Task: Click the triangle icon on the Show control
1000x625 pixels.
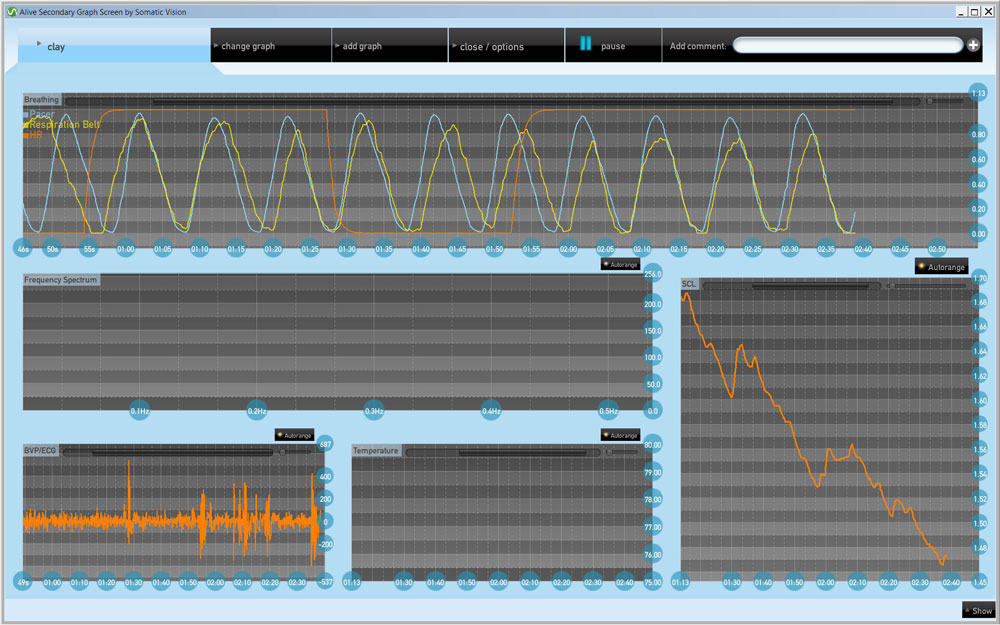Action: 967,610
